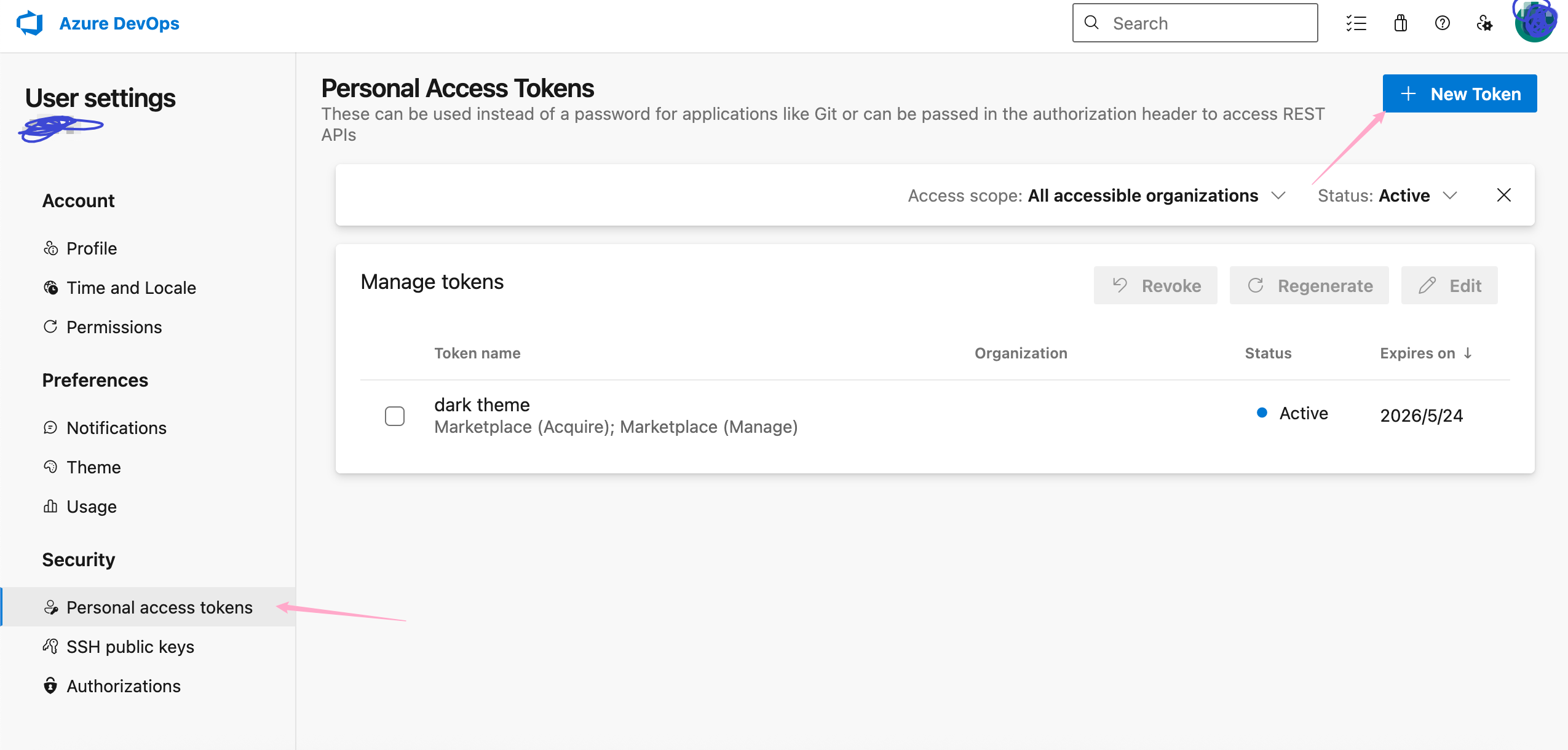Select the dark theme token checkbox

395,416
